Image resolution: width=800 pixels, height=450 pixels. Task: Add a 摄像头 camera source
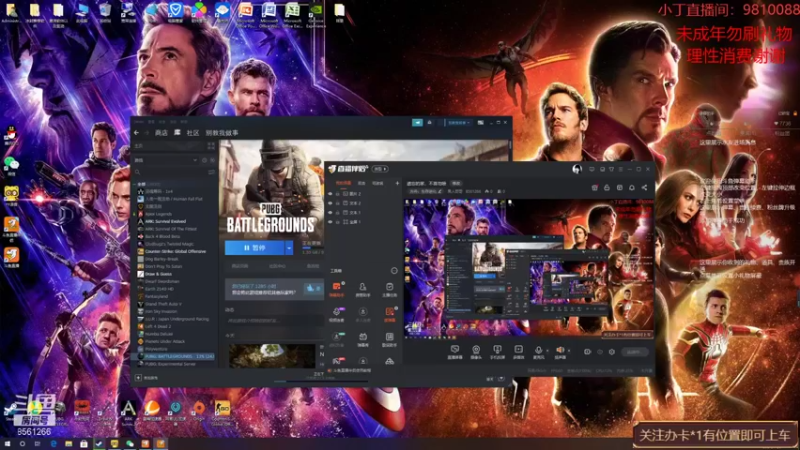click(476, 352)
